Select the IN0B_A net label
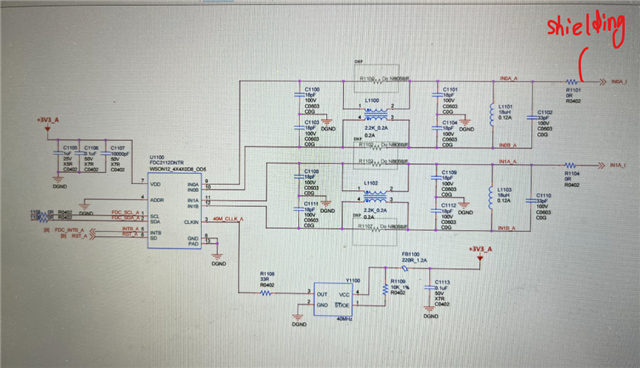This screenshot has width=640, height=368. (508, 145)
